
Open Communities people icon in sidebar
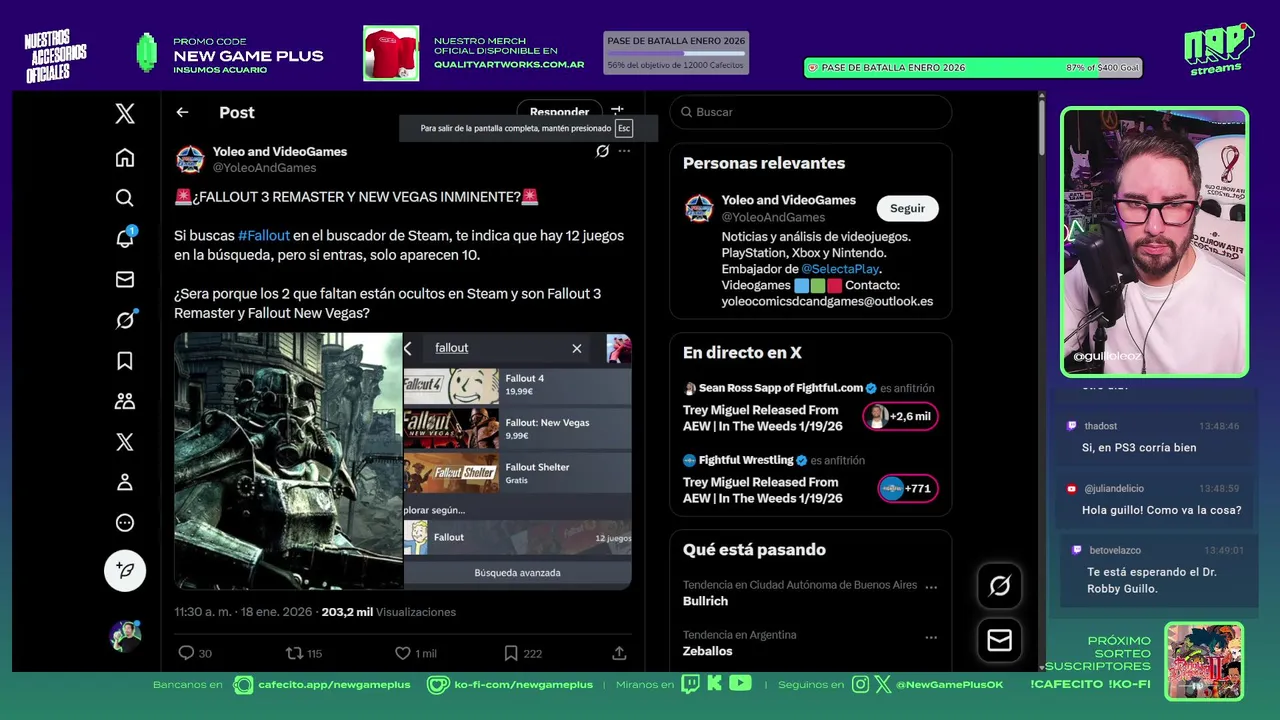coord(125,401)
